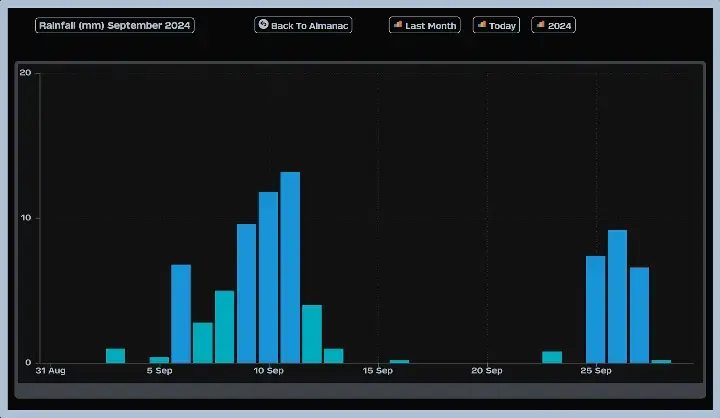
Task: Click the teal bar for 12 Sep
Action: pos(312,334)
